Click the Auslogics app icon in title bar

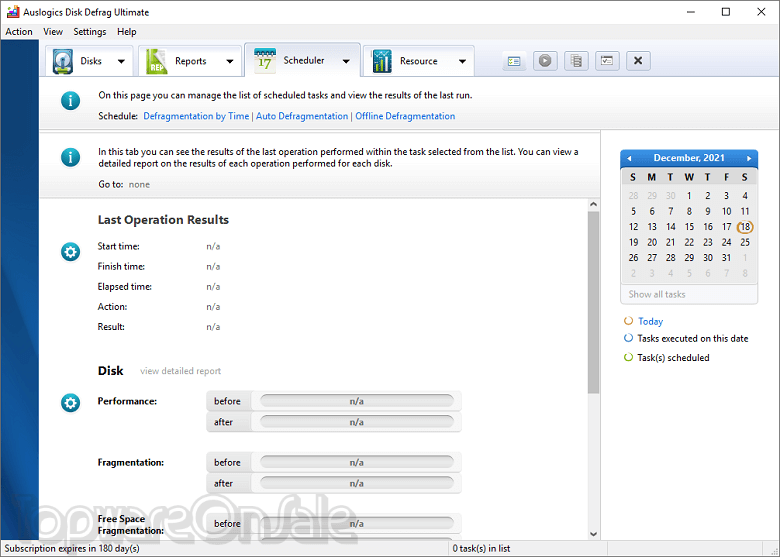[x=13, y=12]
